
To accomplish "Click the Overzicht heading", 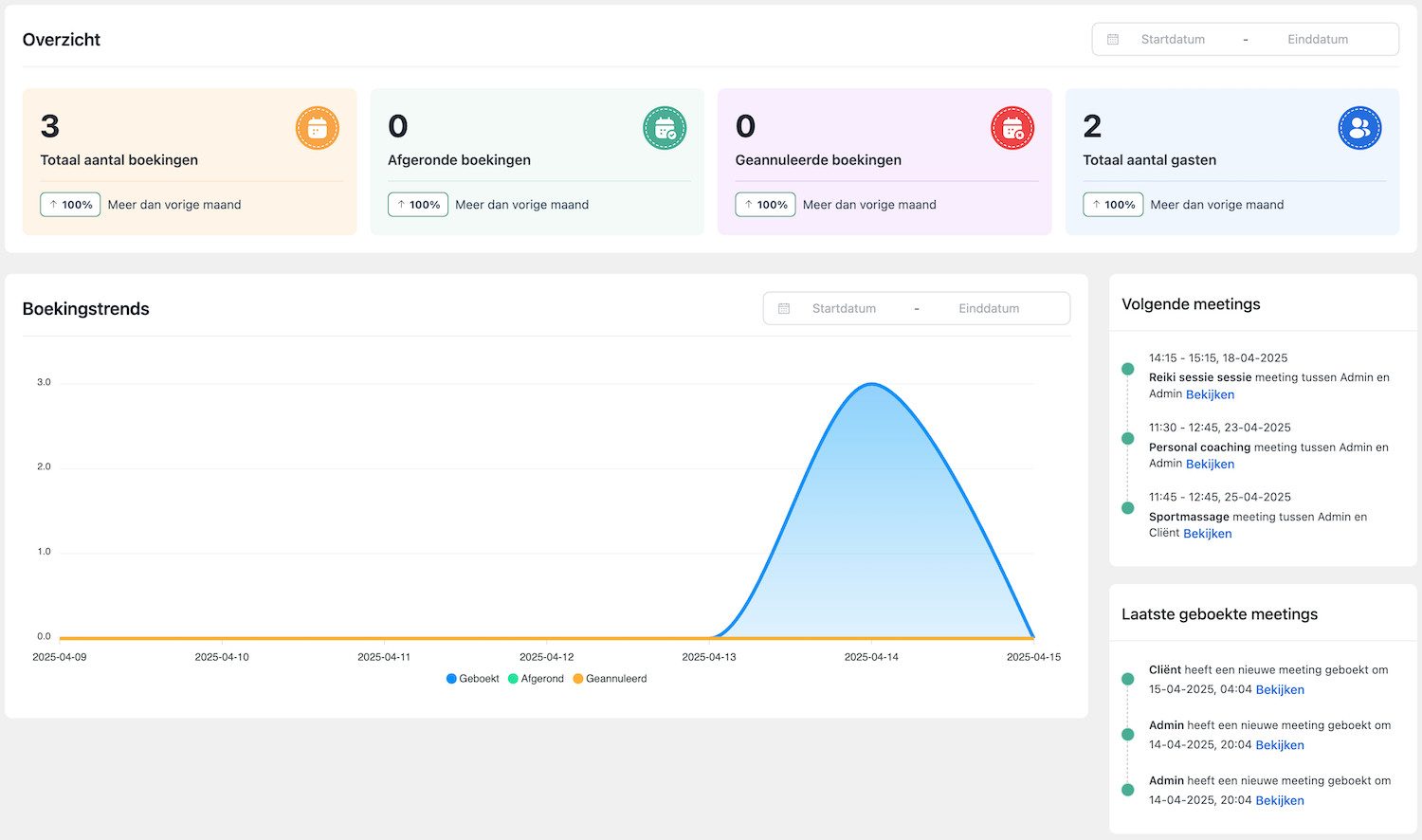I will [x=62, y=40].
